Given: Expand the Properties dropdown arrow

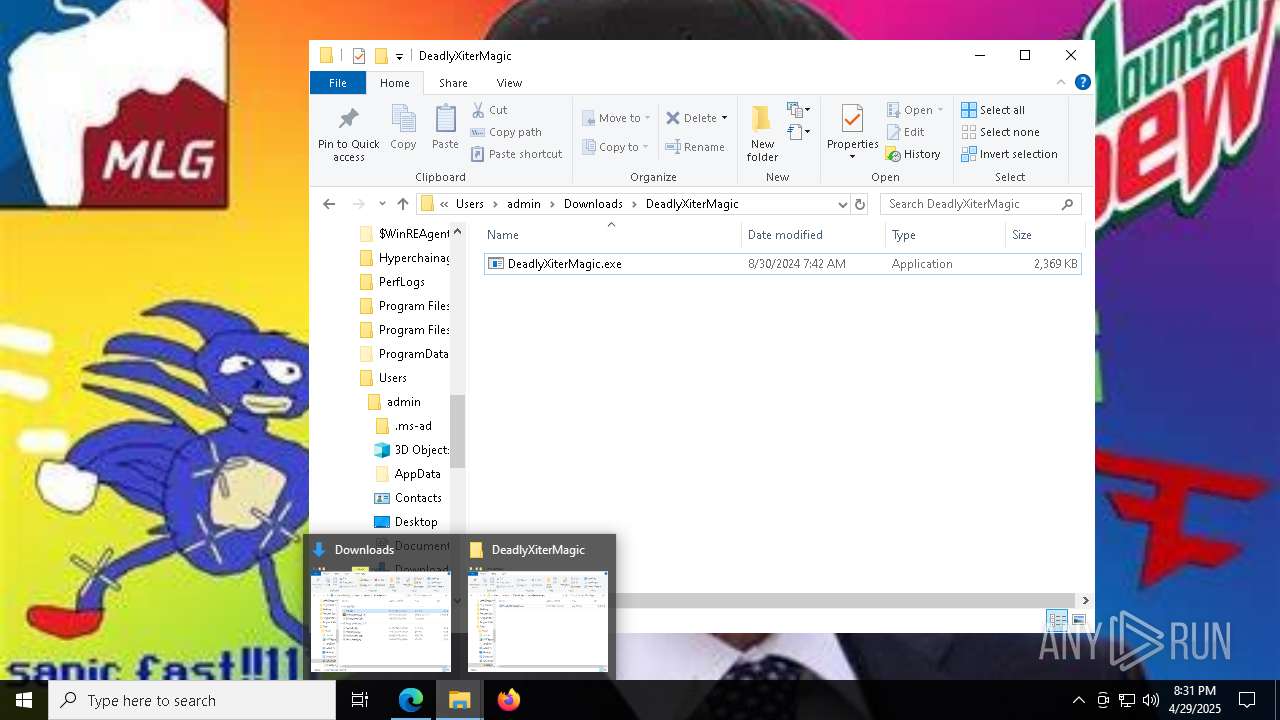Looking at the screenshot, I should 852,157.
